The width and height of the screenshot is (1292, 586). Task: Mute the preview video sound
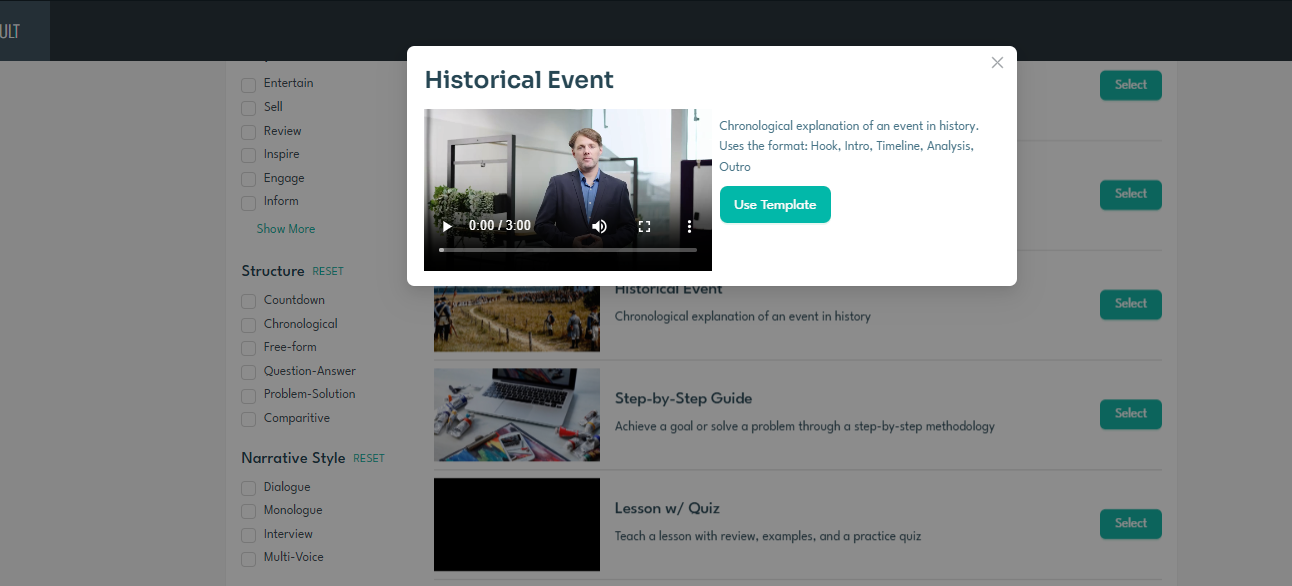coord(599,226)
